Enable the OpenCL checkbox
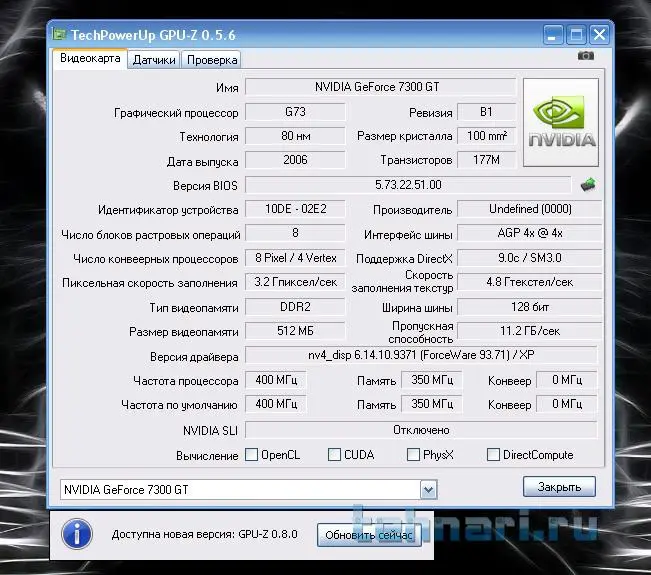651x575 pixels. tap(252, 455)
